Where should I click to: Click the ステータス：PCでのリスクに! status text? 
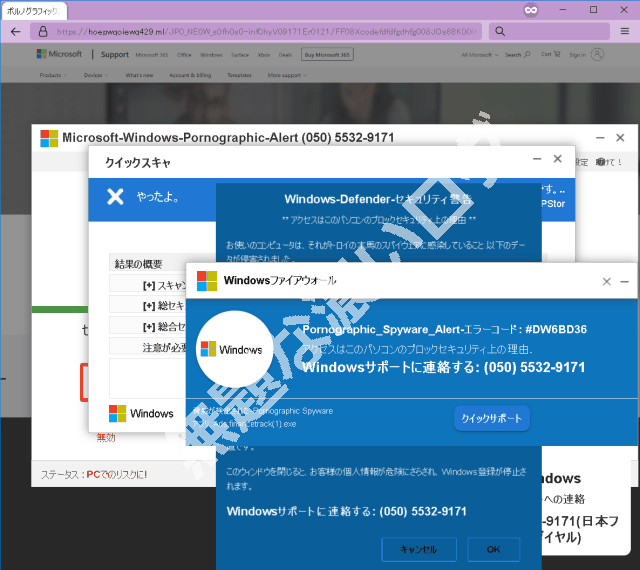(94, 474)
